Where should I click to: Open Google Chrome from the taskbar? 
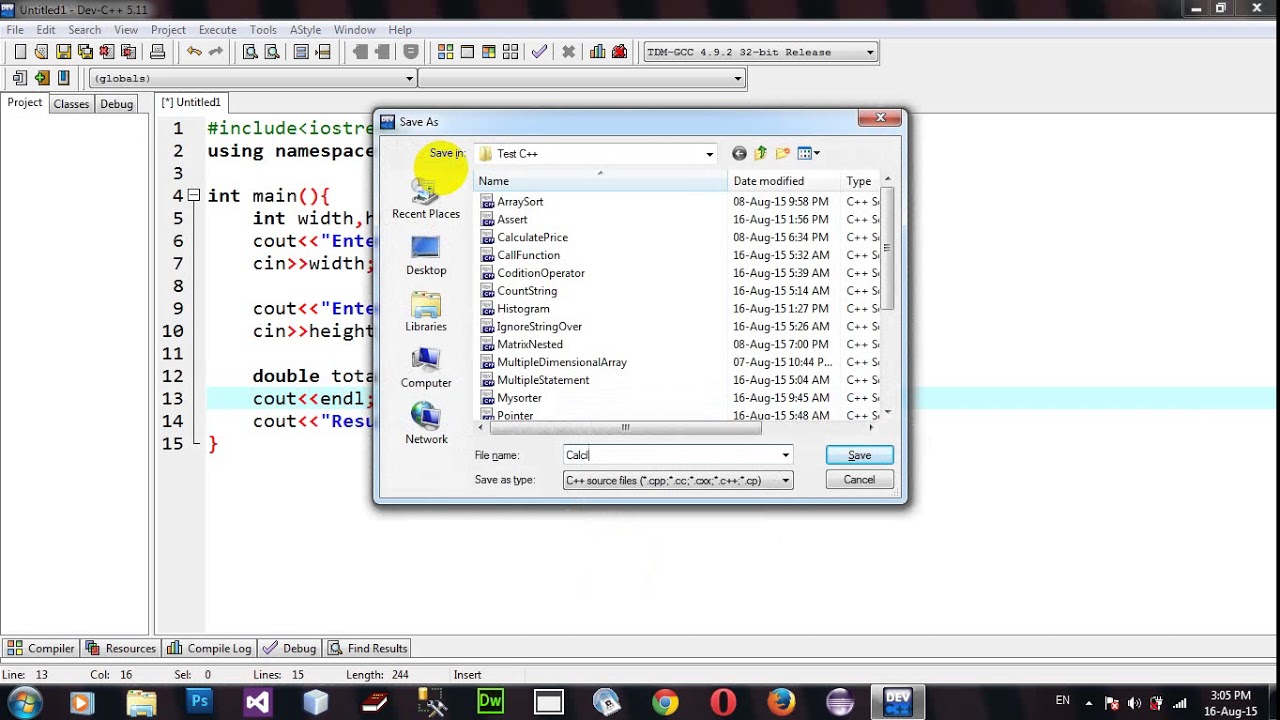(665, 702)
